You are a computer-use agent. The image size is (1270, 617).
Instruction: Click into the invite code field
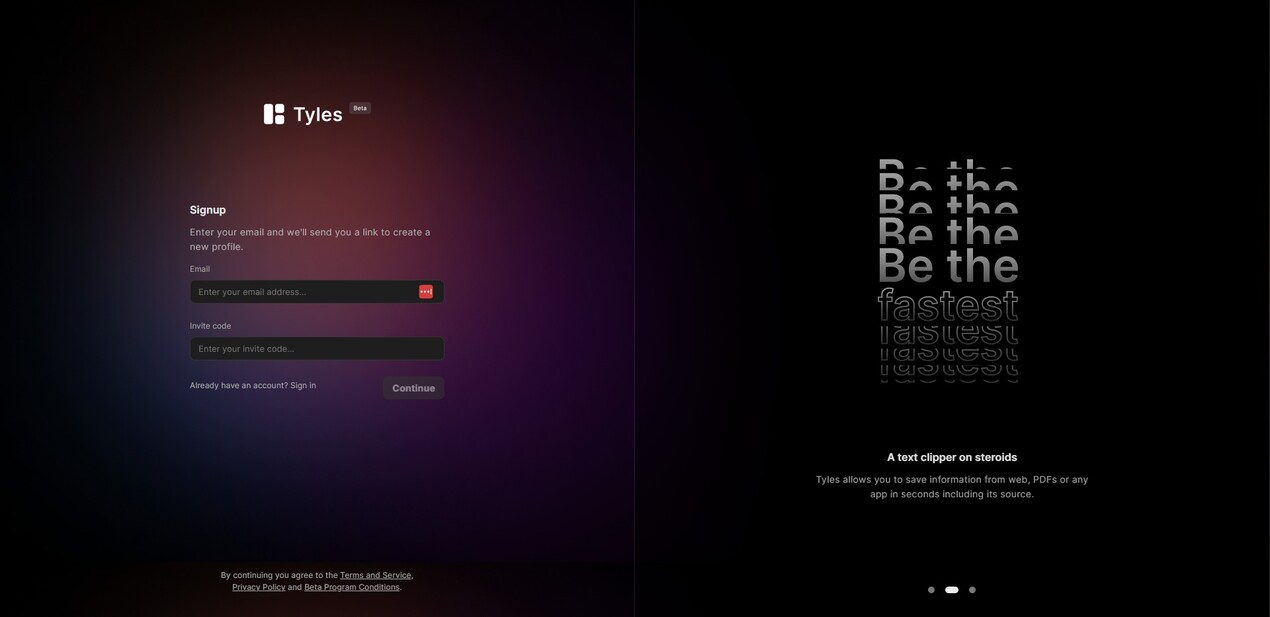pos(316,349)
